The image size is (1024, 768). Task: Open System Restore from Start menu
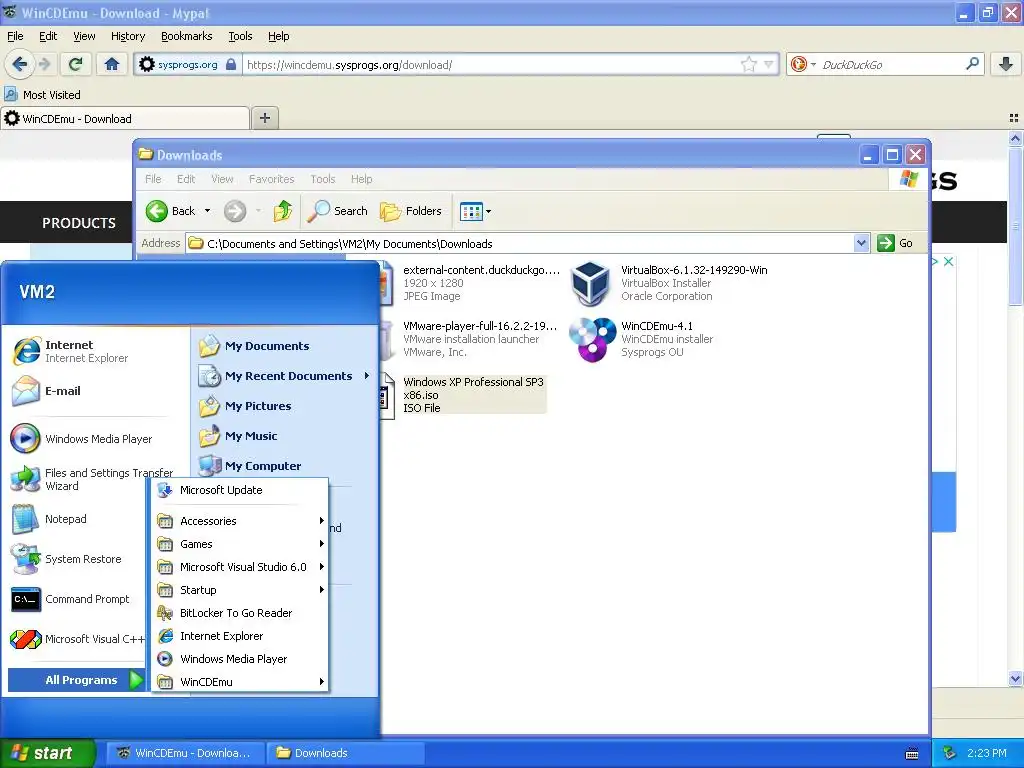pos(67,559)
